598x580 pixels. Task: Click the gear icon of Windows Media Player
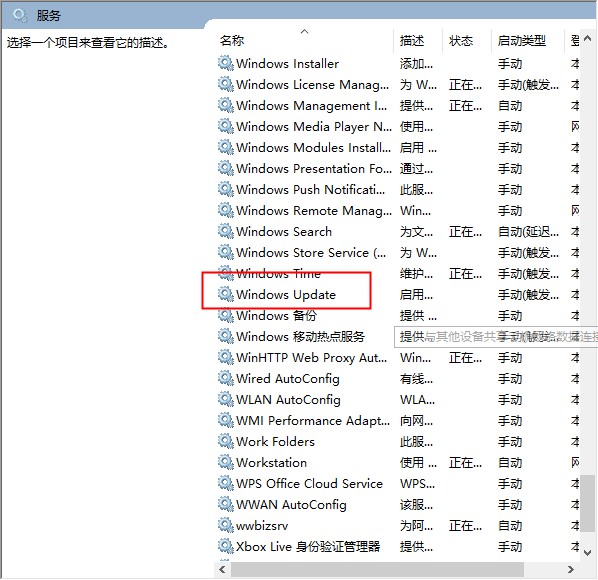(225, 126)
